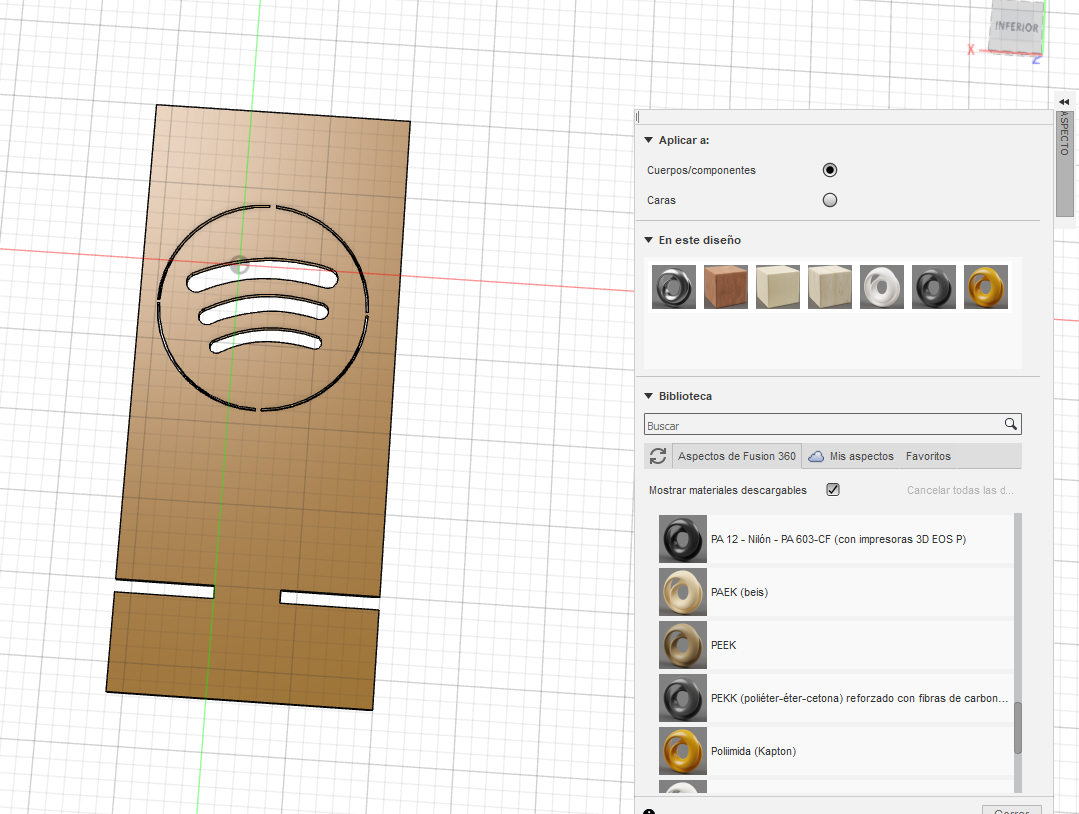Click the magnifier search icon
The width and height of the screenshot is (1079, 814).
coord(1010,424)
